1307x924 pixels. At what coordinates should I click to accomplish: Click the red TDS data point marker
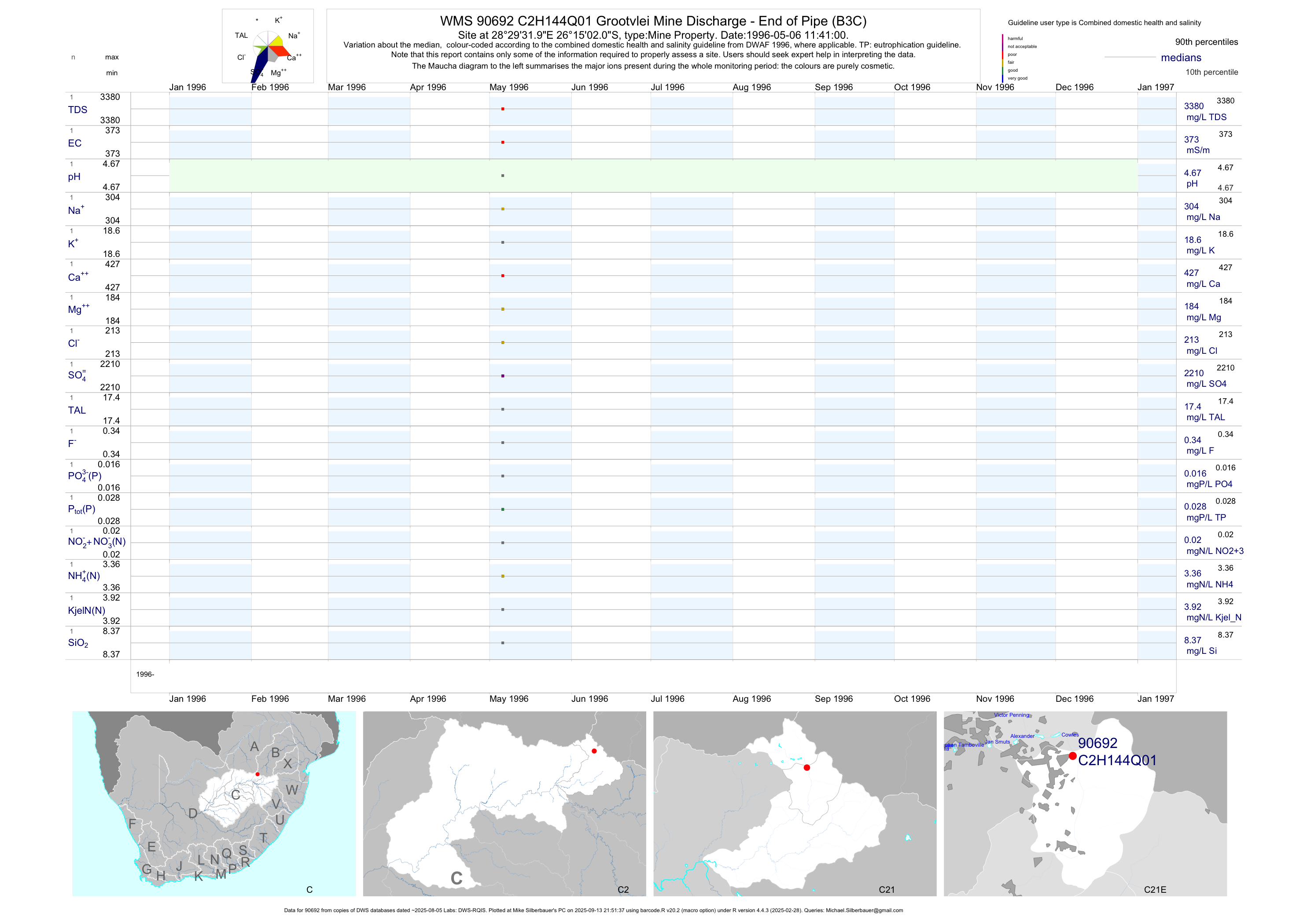503,109
